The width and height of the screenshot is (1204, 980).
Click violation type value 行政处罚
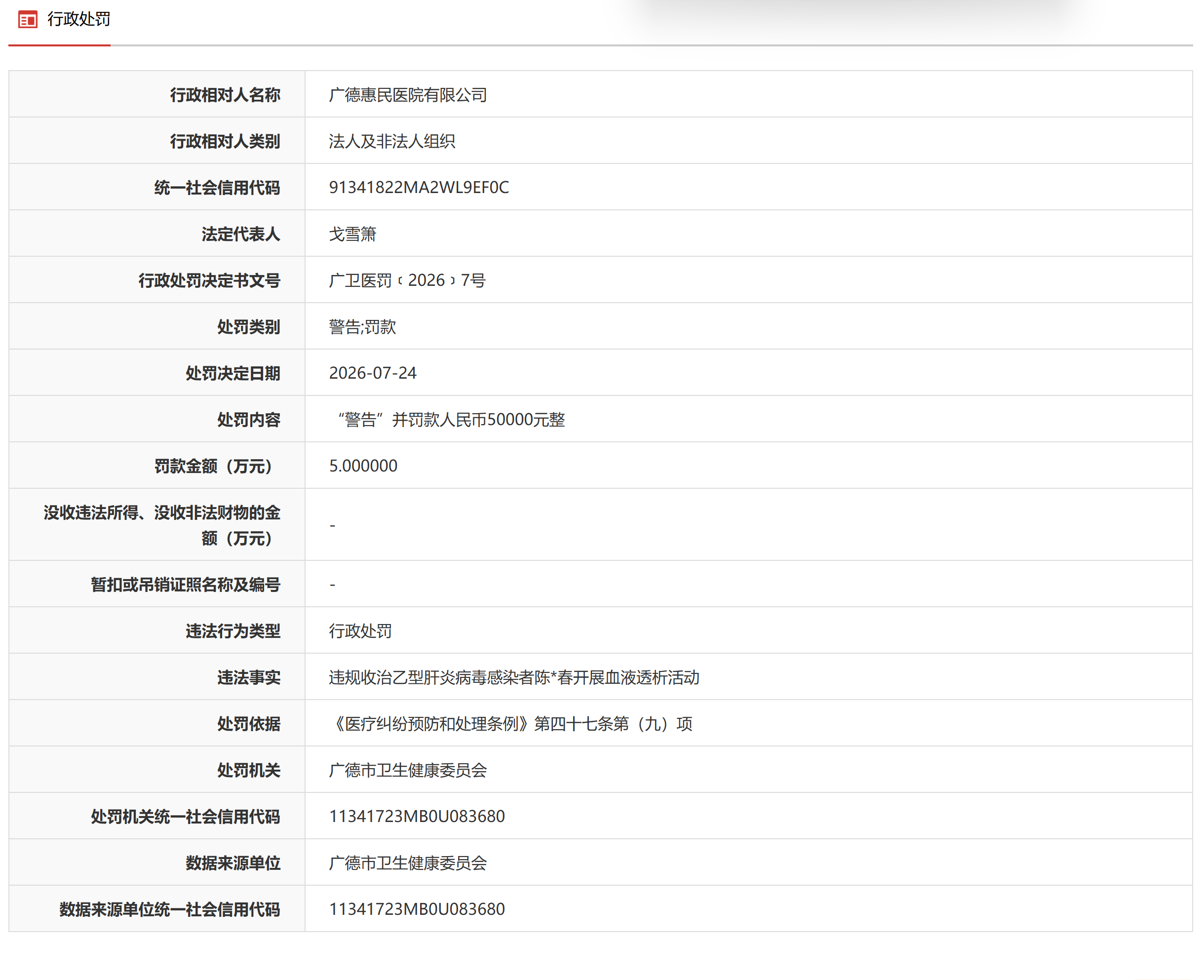tap(360, 630)
